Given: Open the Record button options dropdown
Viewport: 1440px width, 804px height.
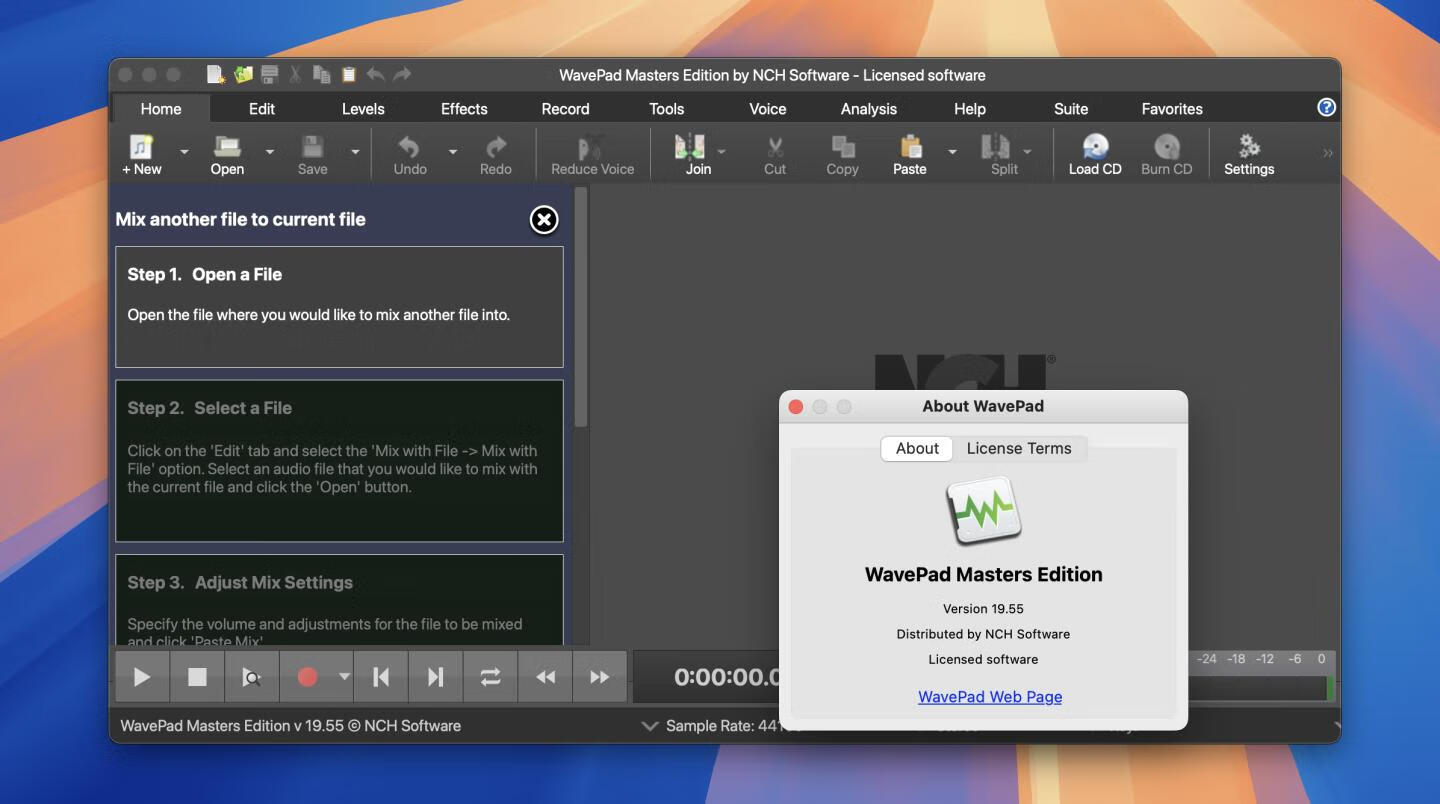Looking at the screenshot, I should pyautogui.click(x=344, y=677).
